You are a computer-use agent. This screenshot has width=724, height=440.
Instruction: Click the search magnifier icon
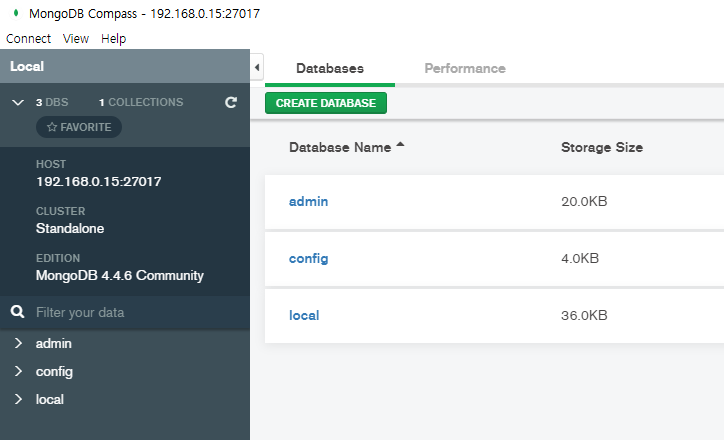click(x=18, y=312)
